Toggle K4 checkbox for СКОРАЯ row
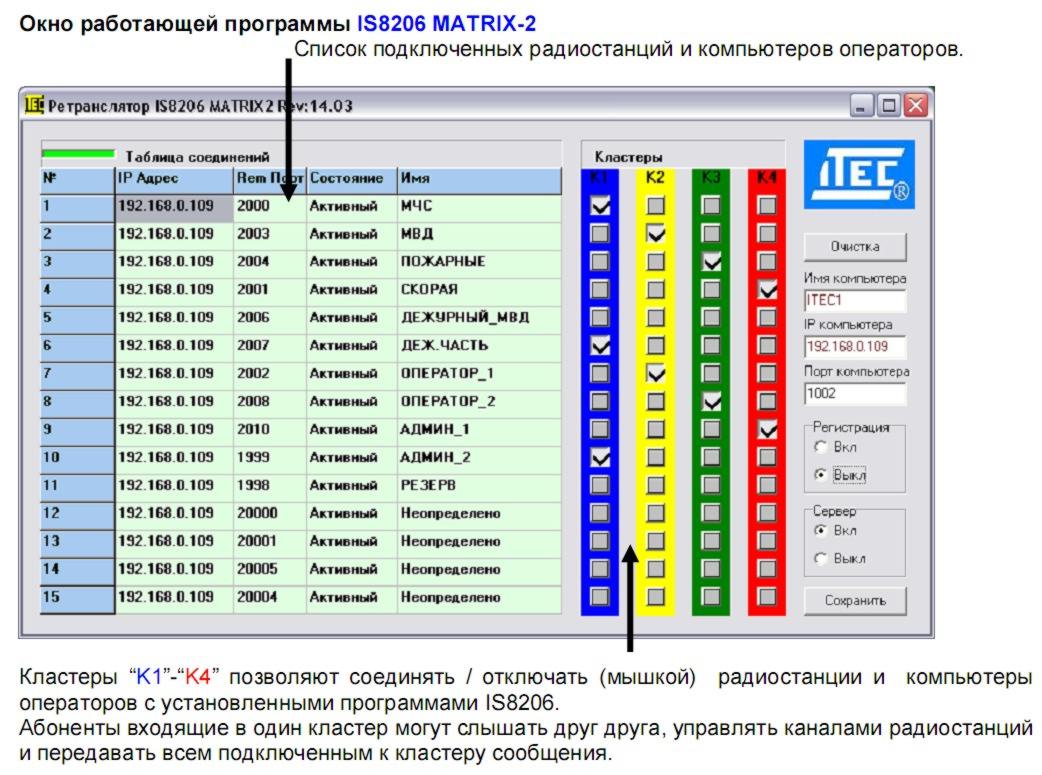 [x=767, y=290]
